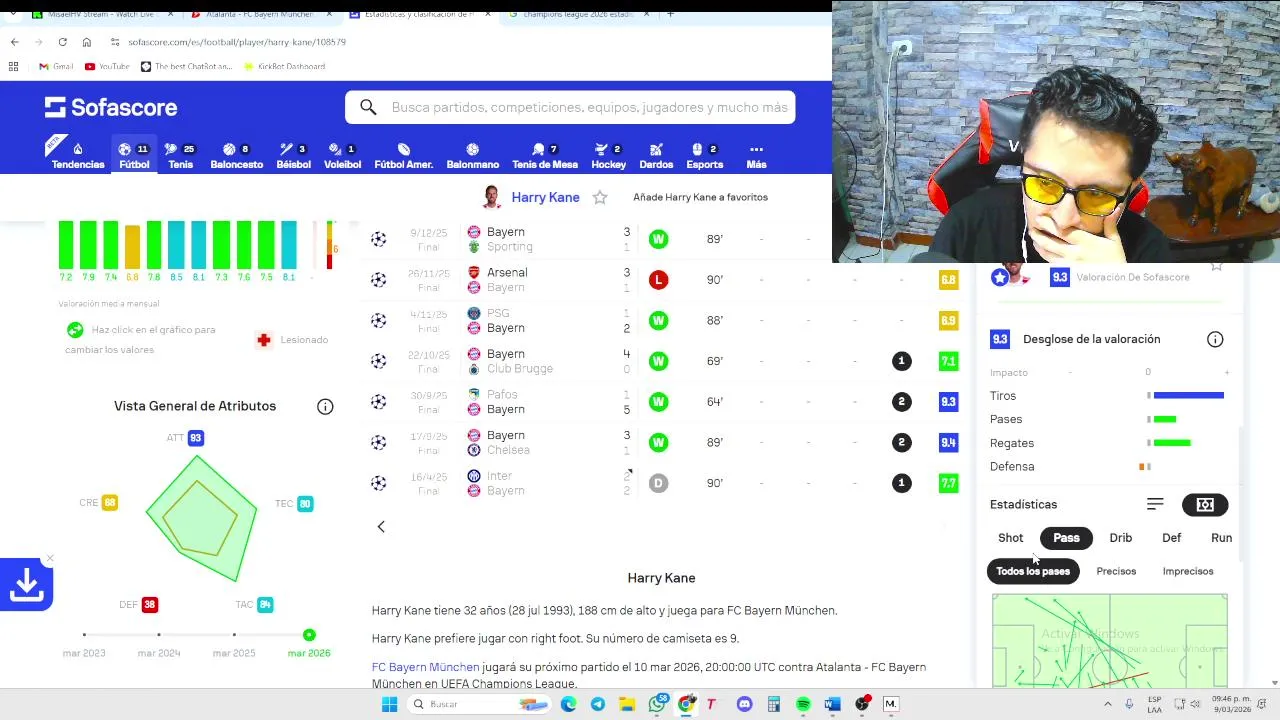The height and width of the screenshot is (720, 1280).
Task: Open the Voleibol section
Action: (342, 155)
